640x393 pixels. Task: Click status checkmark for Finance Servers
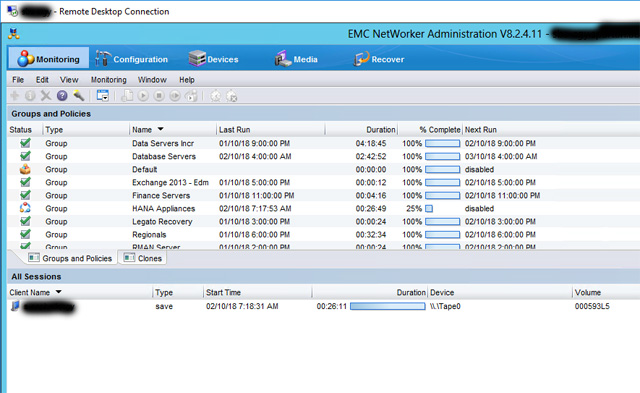point(25,195)
